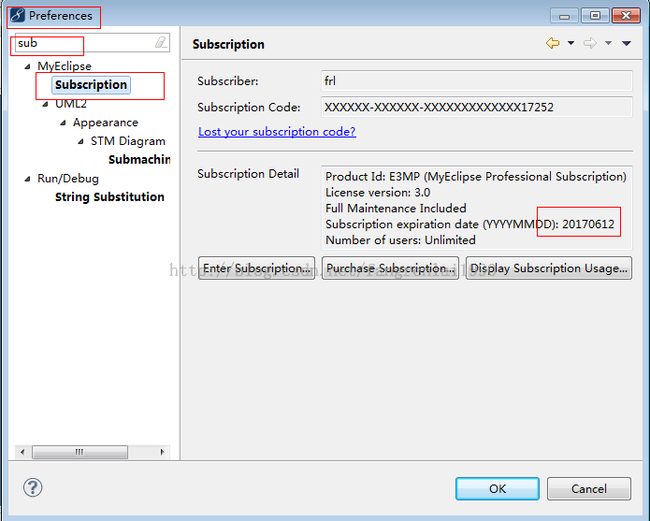Select Run/Debug tree item
The width and height of the screenshot is (650, 521).
click(x=68, y=178)
